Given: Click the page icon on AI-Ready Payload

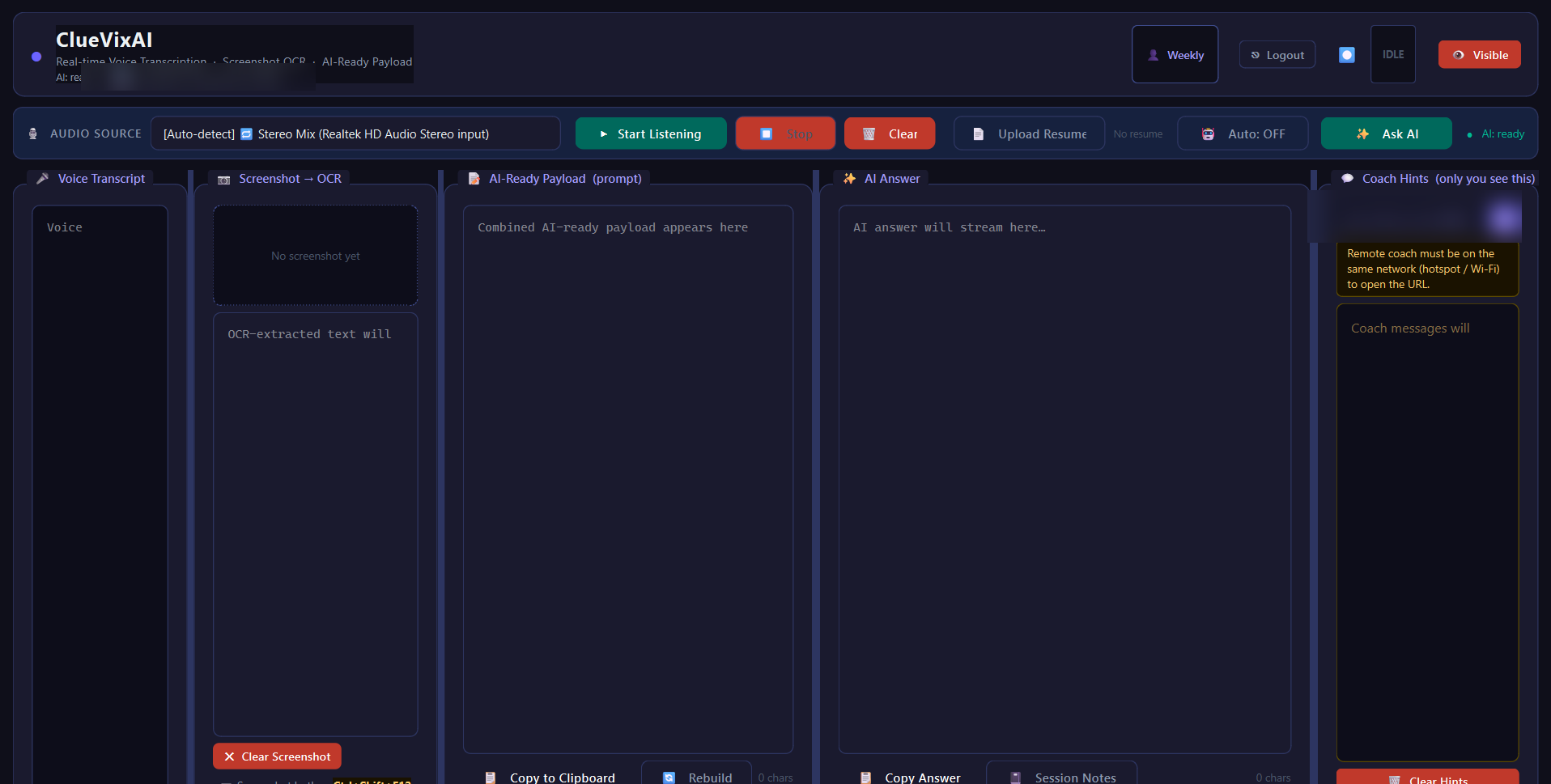Looking at the screenshot, I should pyautogui.click(x=474, y=179).
